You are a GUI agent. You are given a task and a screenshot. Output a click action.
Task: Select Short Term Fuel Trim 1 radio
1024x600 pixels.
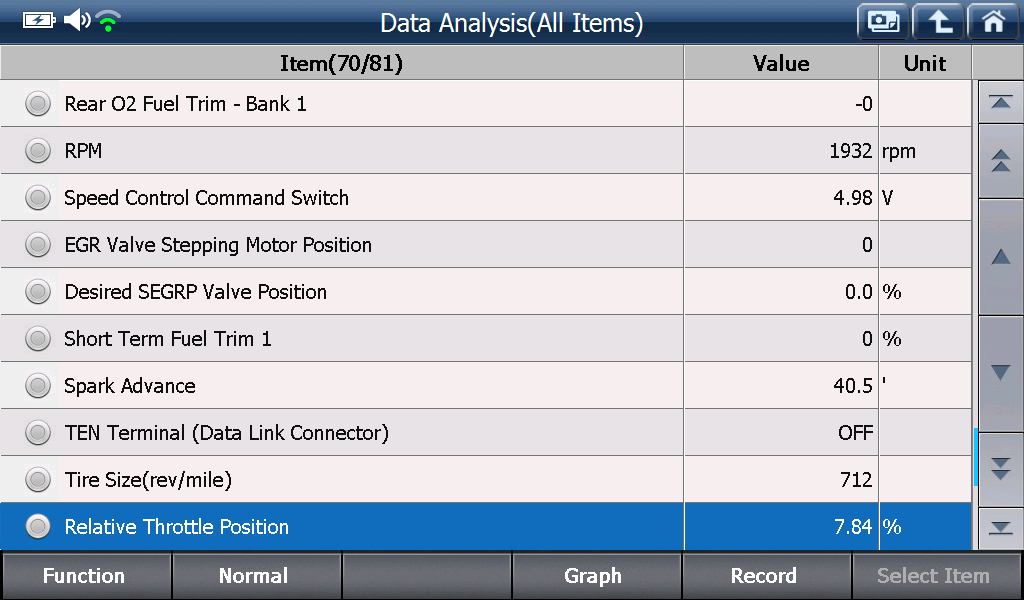coord(38,339)
